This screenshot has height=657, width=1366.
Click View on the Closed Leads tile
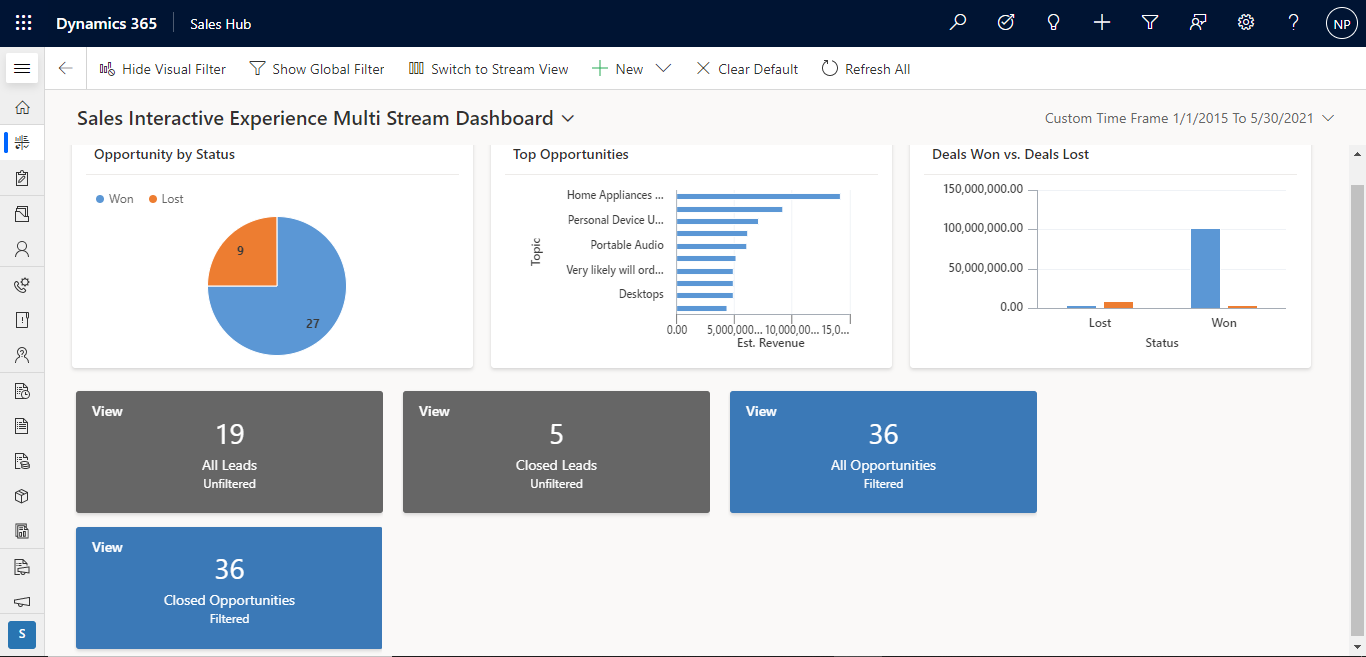pyautogui.click(x=434, y=411)
